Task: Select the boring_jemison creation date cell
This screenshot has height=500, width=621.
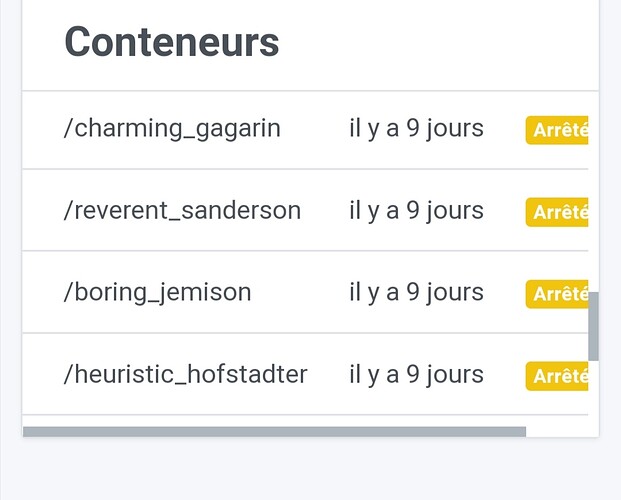Action: tap(416, 293)
